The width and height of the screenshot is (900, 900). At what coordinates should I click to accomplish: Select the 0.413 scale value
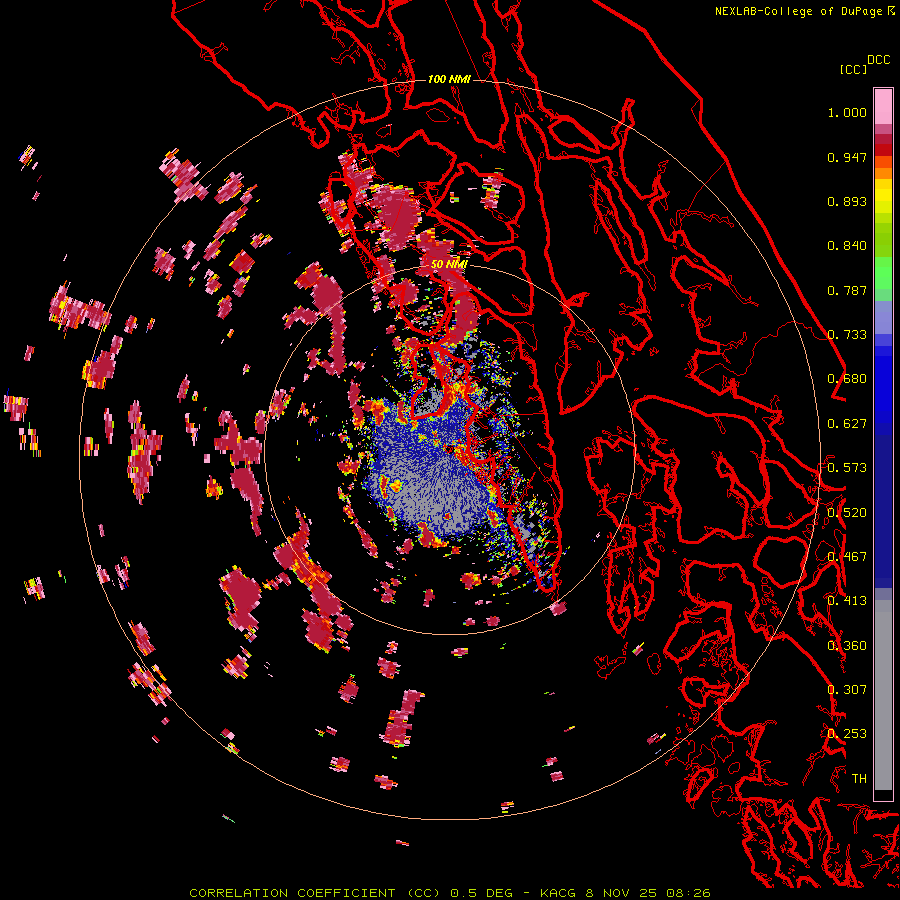coord(847,601)
